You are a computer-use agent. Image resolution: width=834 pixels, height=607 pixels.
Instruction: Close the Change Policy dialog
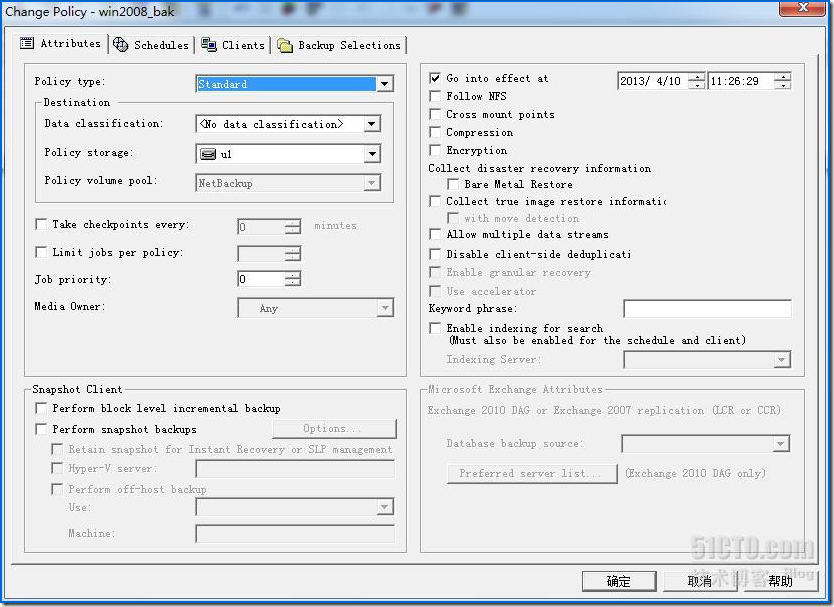click(803, 7)
